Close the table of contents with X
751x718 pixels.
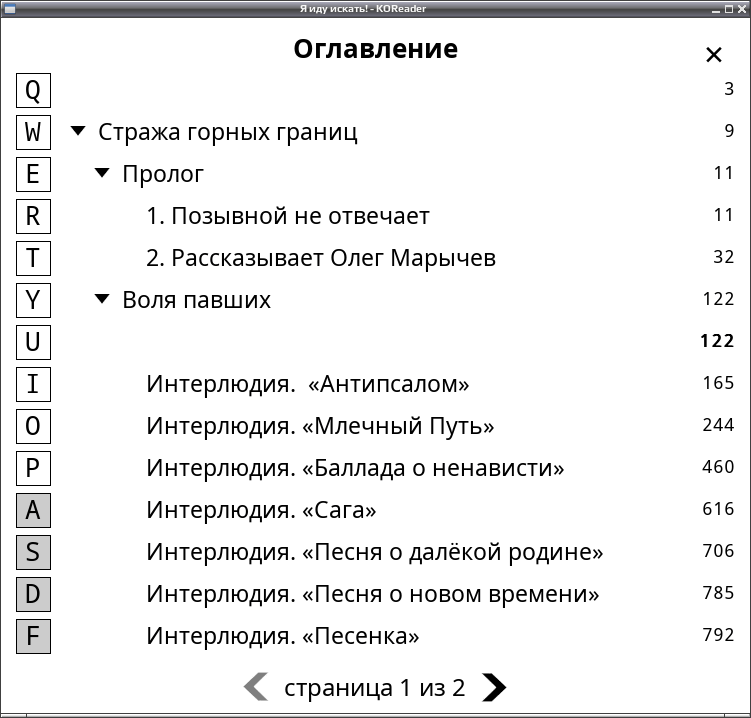pyautogui.click(x=714, y=55)
